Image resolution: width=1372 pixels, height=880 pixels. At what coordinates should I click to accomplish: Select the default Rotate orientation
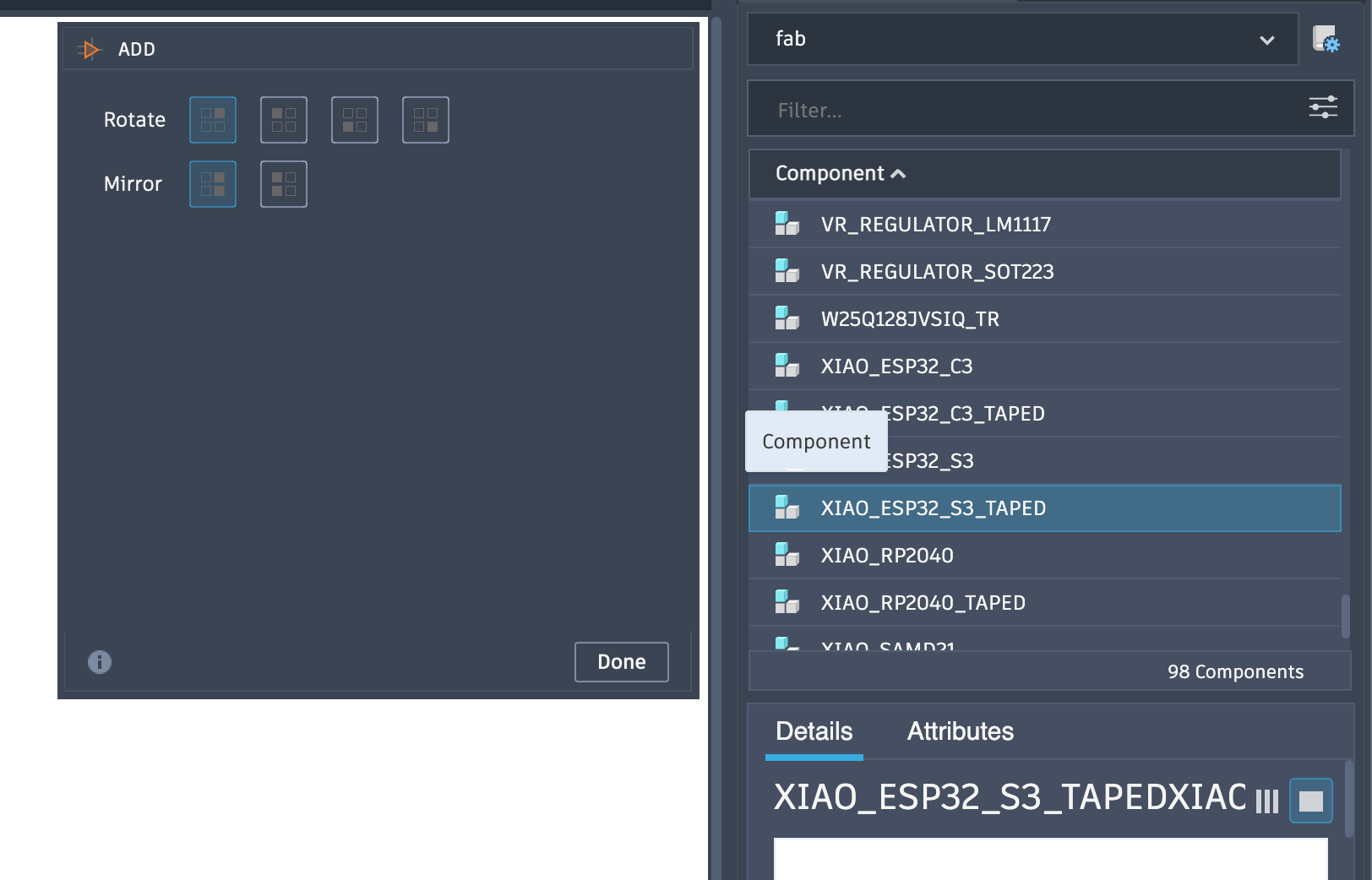pos(212,120)
